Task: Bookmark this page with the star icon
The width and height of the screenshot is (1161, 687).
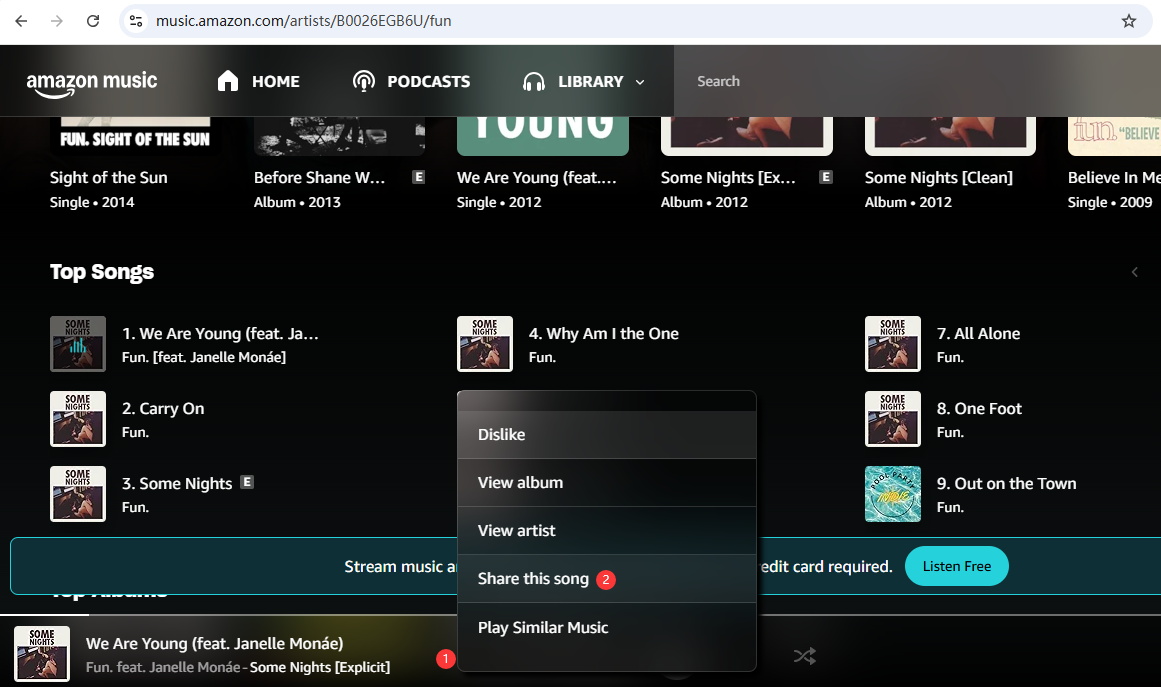Action: click(1128, 21)
